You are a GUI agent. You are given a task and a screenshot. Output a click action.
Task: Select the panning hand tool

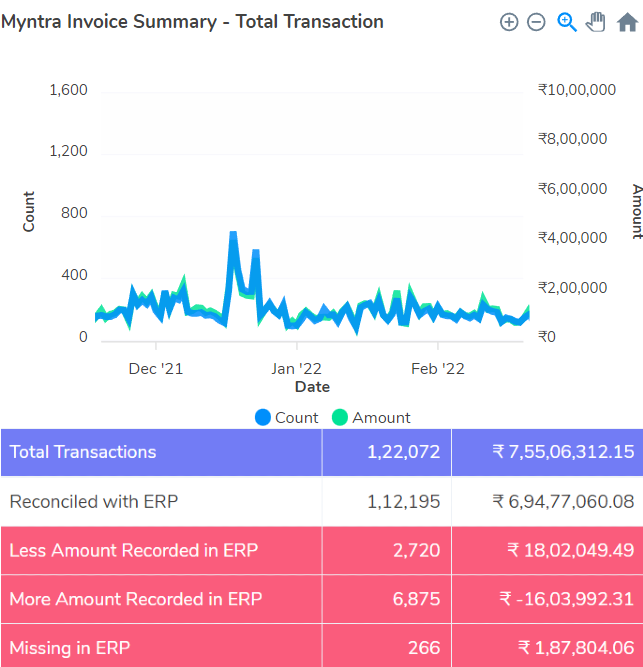tap(596, 22)
